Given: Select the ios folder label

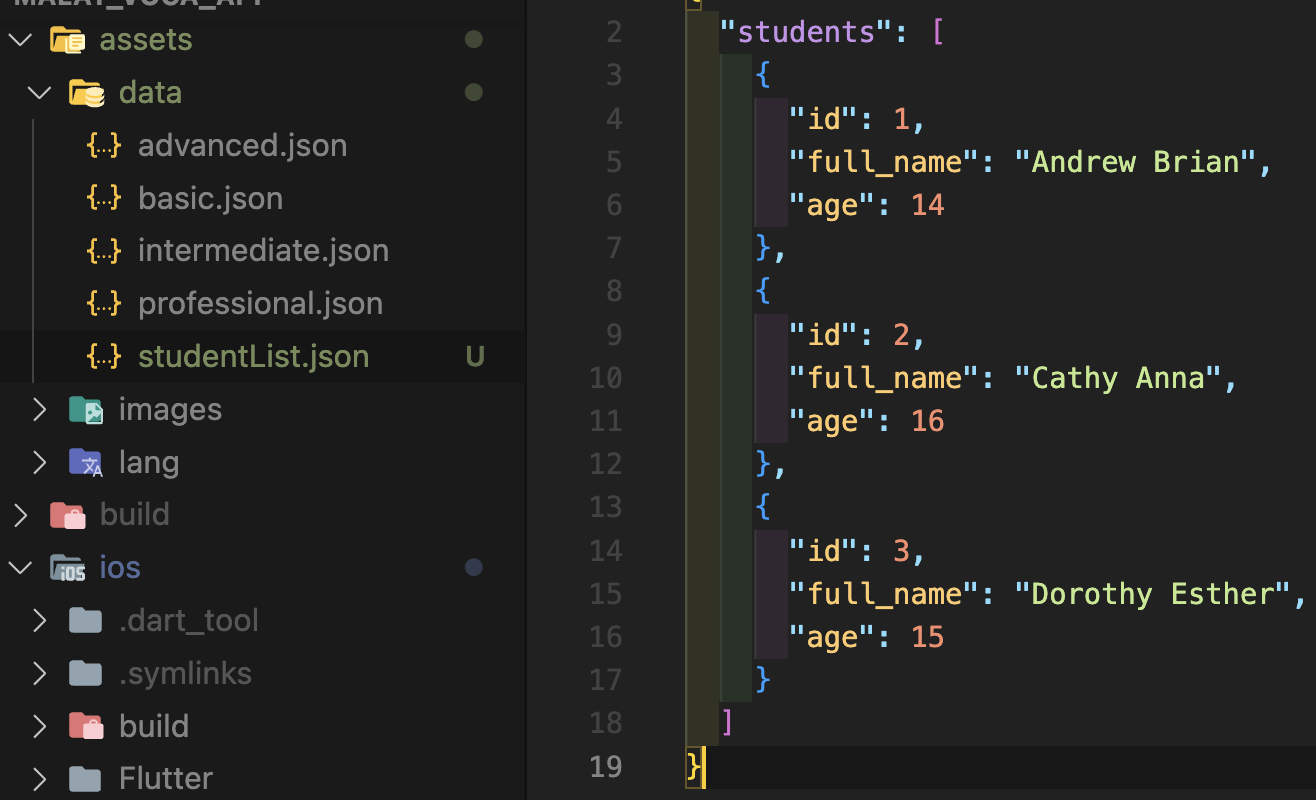Looking at the screenshot, I should (x=120, y=568).
